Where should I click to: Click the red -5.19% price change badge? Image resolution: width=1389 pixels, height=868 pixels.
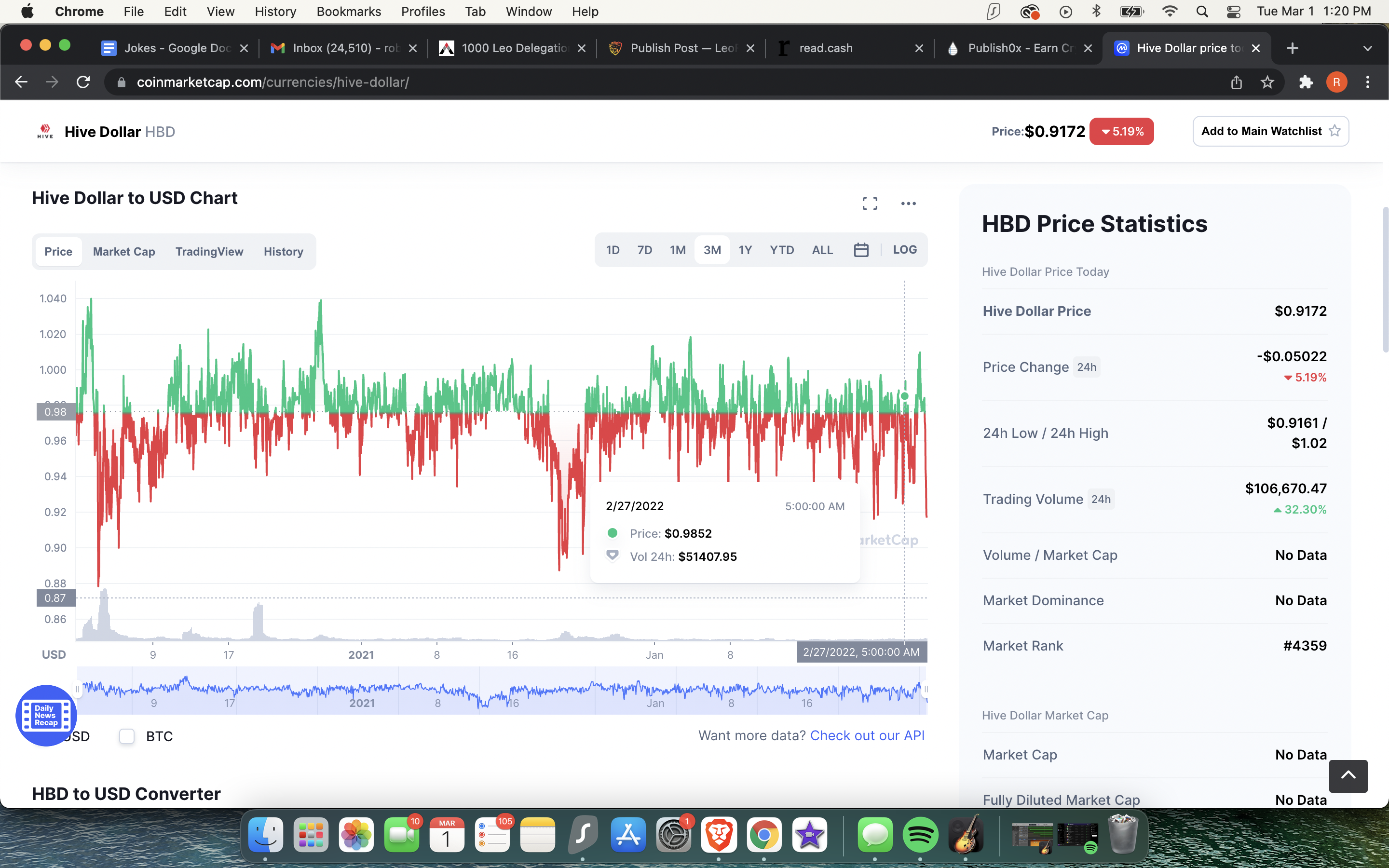point(1121,132)
